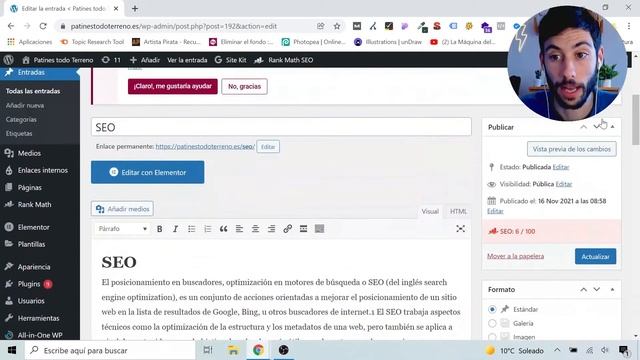640x360 pixels.
Task: Select the Imagen post format
Action: pos(492,337)
